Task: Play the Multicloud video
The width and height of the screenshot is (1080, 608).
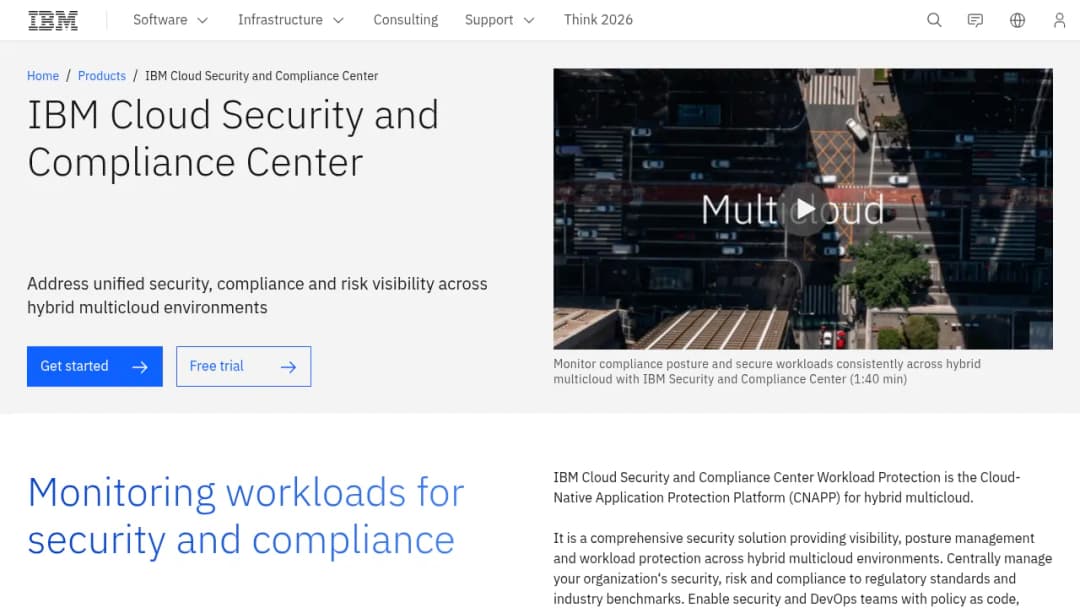Action: (803, 209)
